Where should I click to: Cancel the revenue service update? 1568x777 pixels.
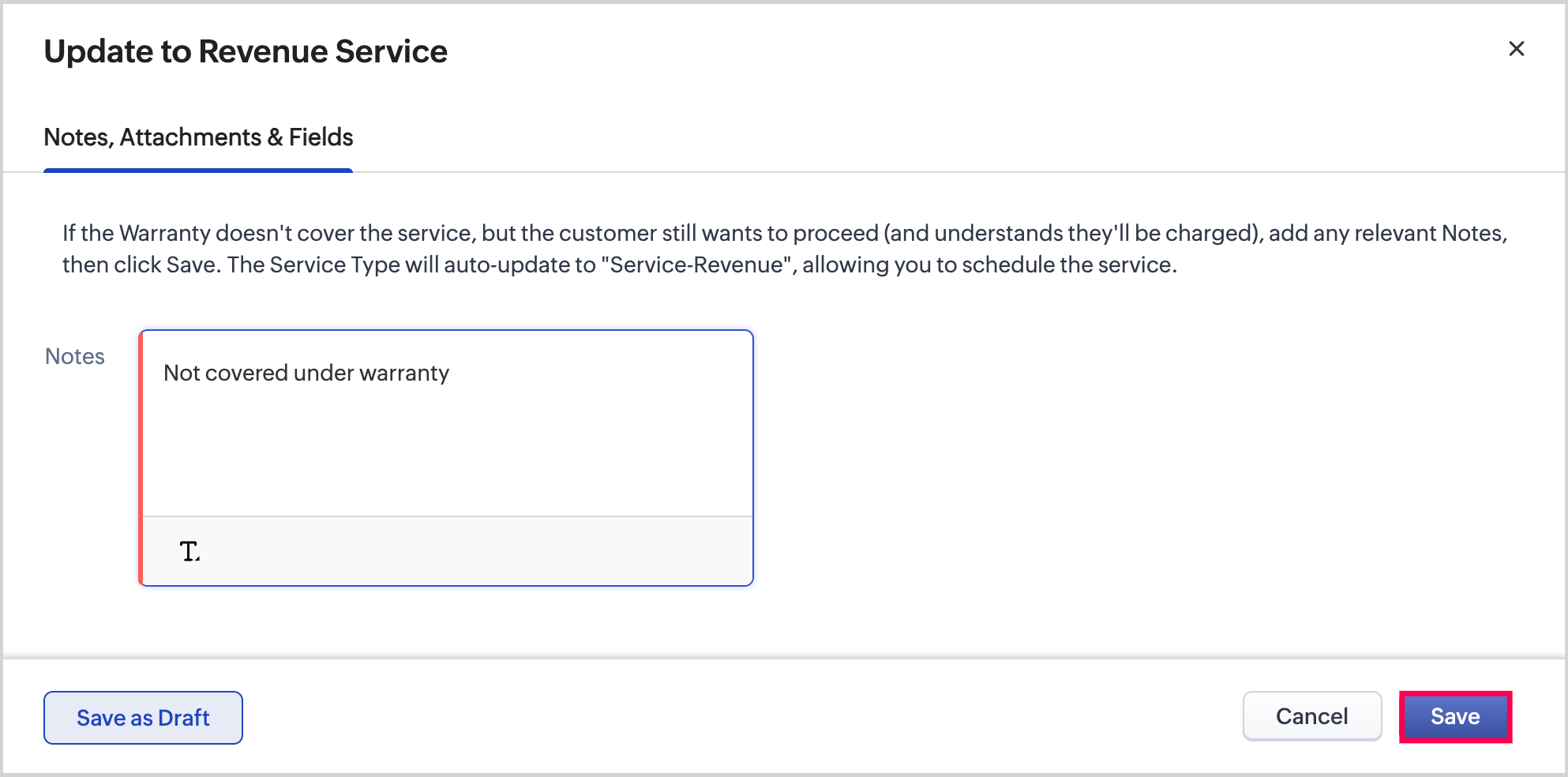(x=1311, y=717)
